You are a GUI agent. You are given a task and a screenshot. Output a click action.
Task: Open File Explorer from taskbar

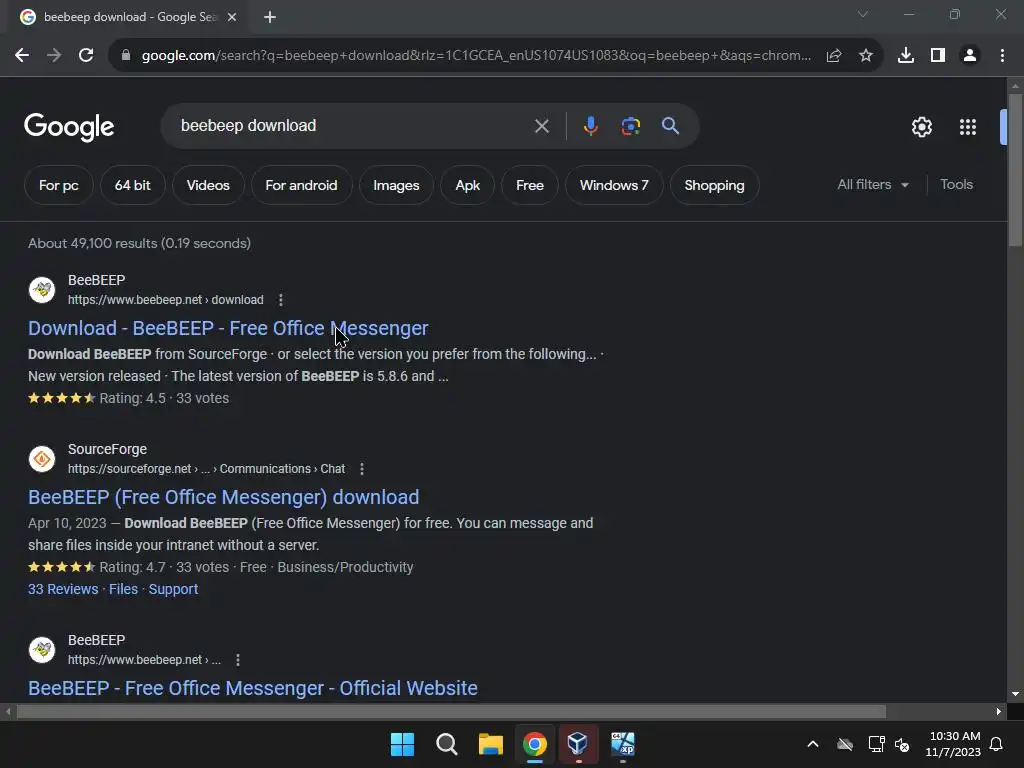click(490, 744)
